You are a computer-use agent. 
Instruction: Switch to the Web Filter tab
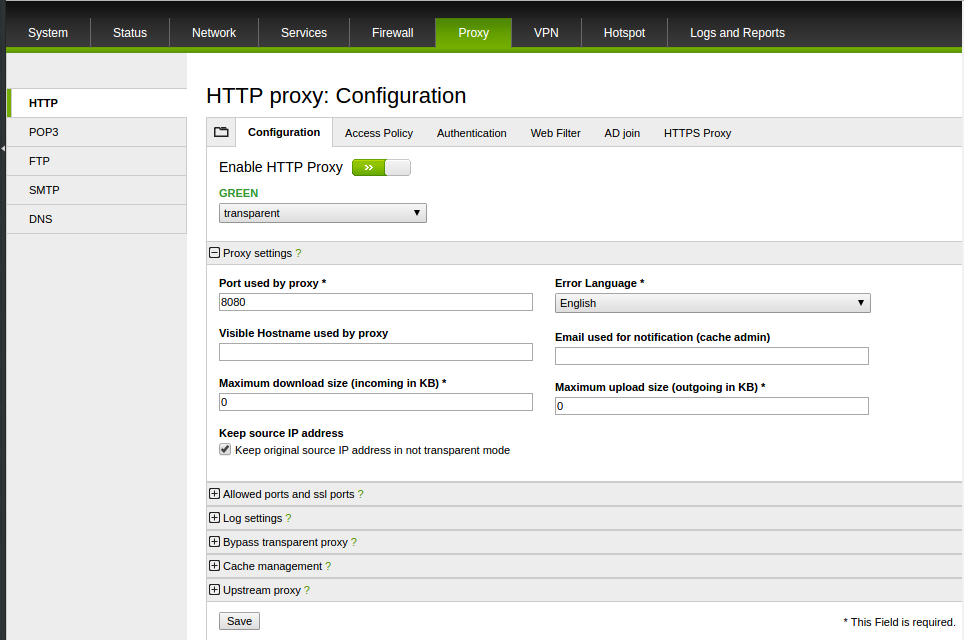(x=555, y=133)
